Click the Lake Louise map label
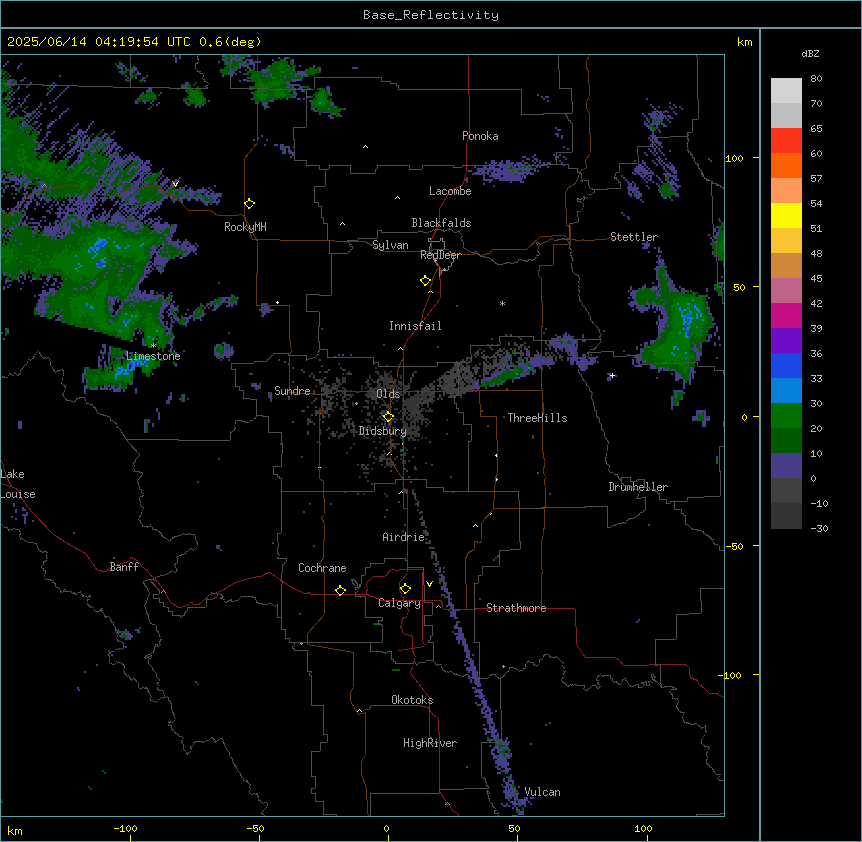The height and width of the screenshot is (842, 862). tap(18, 484)
